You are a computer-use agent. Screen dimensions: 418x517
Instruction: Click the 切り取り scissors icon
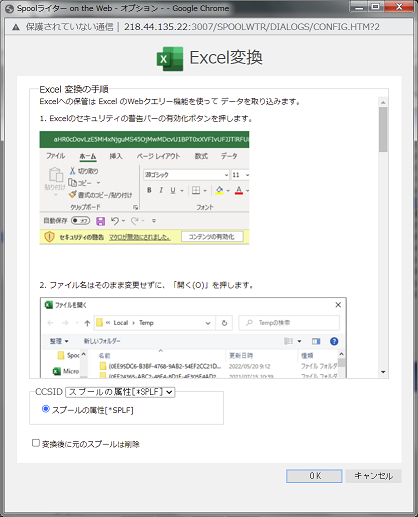click(72, 171)
